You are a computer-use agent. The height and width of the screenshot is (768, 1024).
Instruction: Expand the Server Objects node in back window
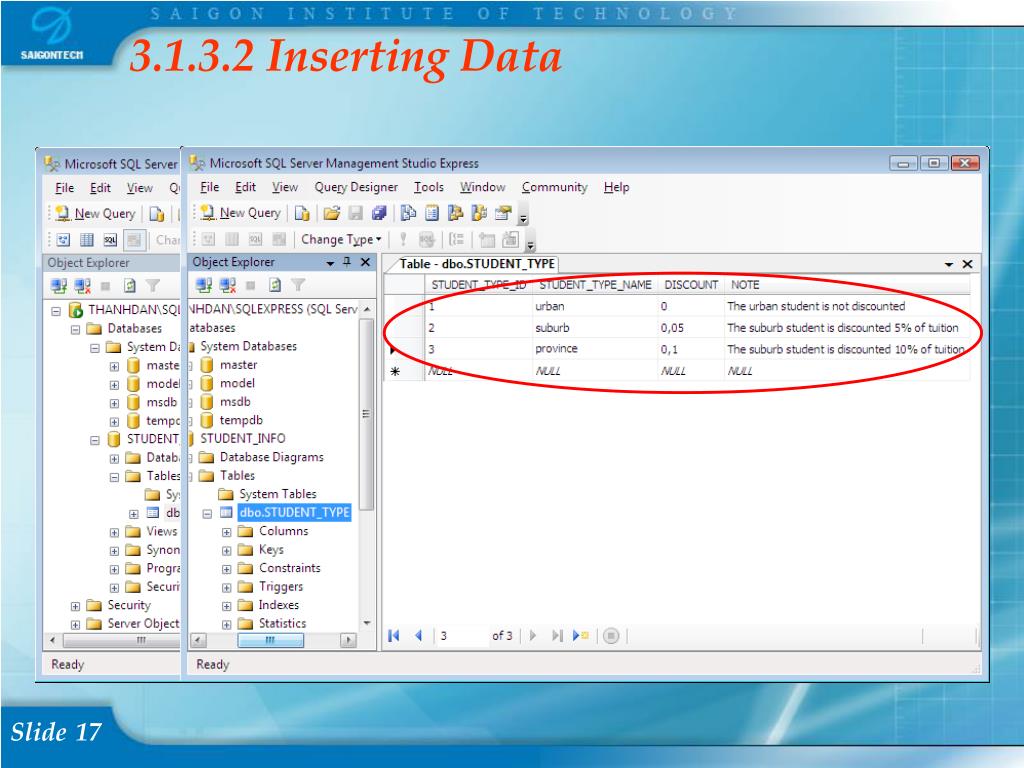coord(76,624)
